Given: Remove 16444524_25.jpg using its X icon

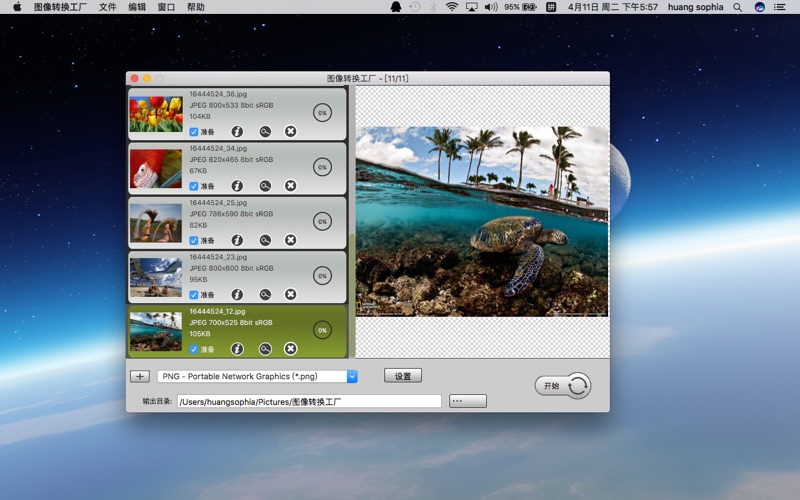Looking at the screenshot, I should (290, 240).
